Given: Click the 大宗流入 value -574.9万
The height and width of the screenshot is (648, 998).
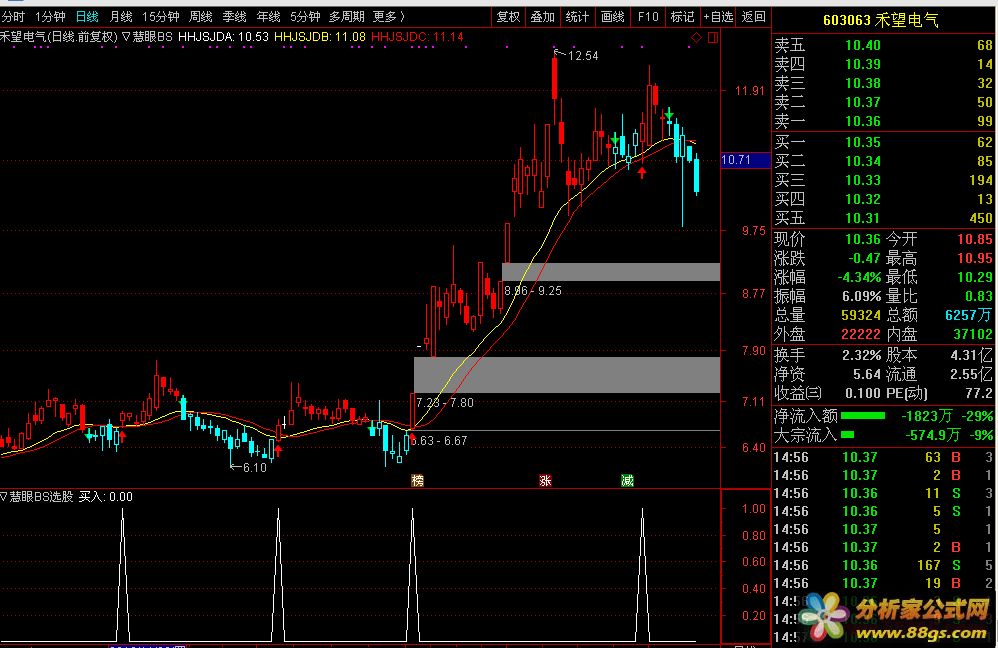Looking at the screenshot, I should click(932, 435).
